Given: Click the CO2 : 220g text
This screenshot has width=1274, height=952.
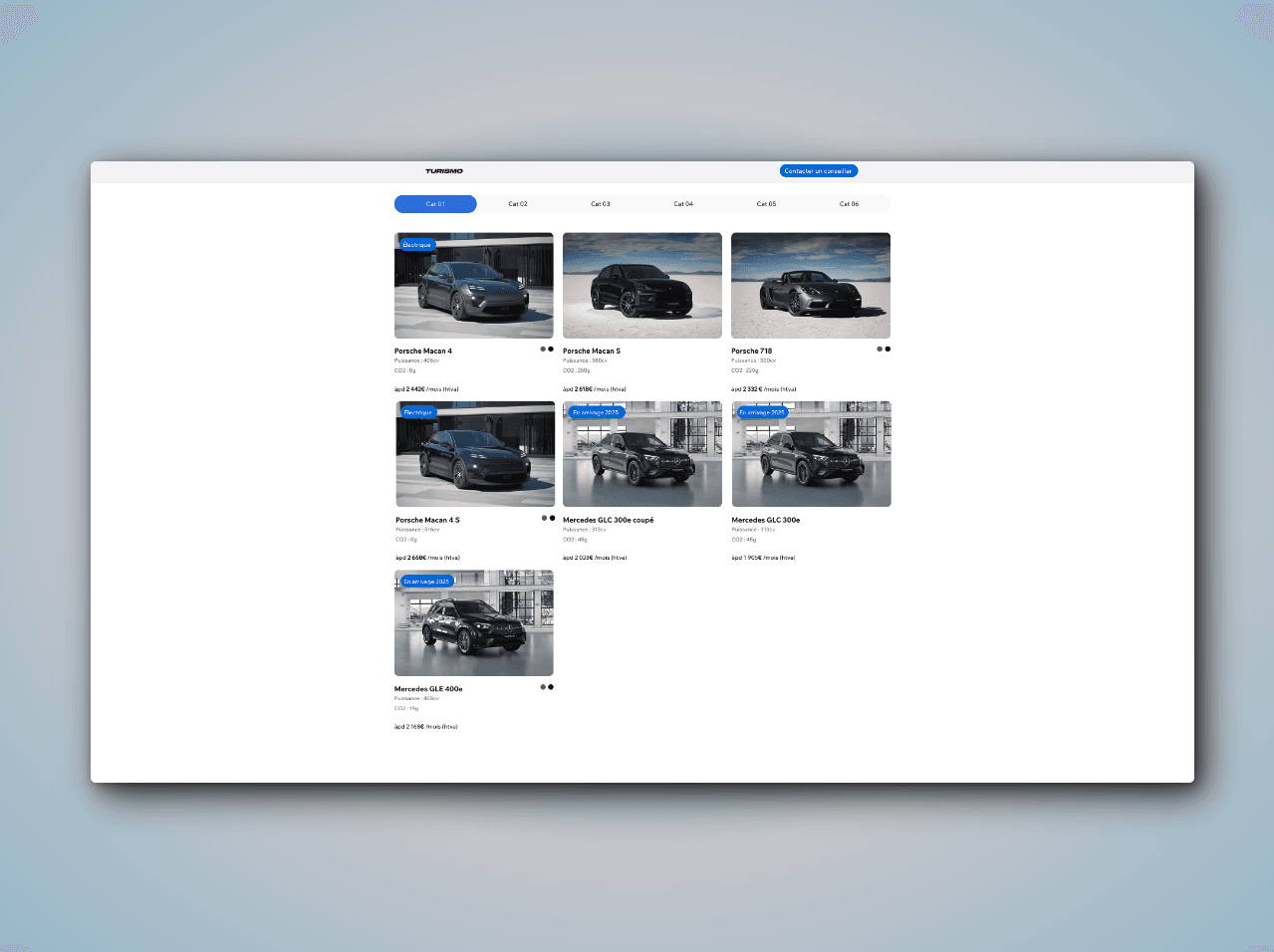Looking at the screenshot, I should (745, 370).
